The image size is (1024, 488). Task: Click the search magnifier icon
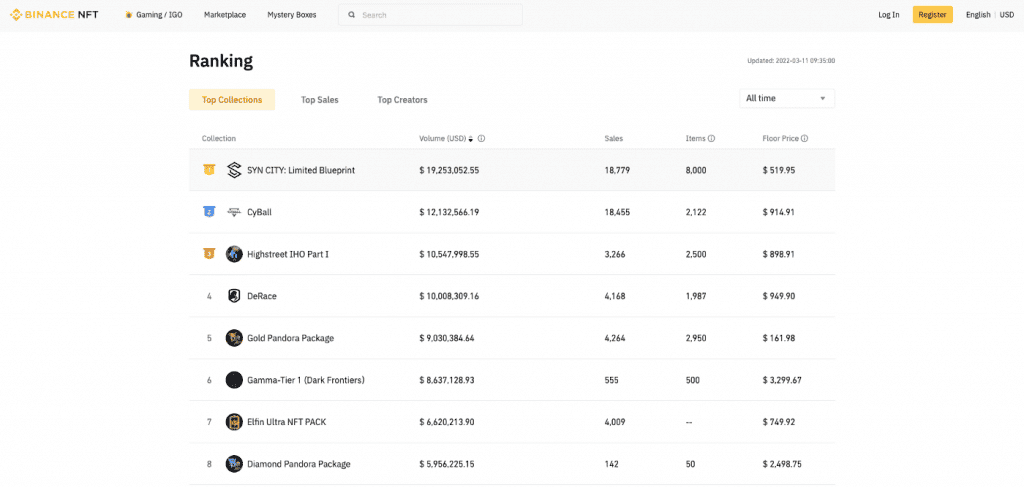pyautogui.click(x=352, y=14)
